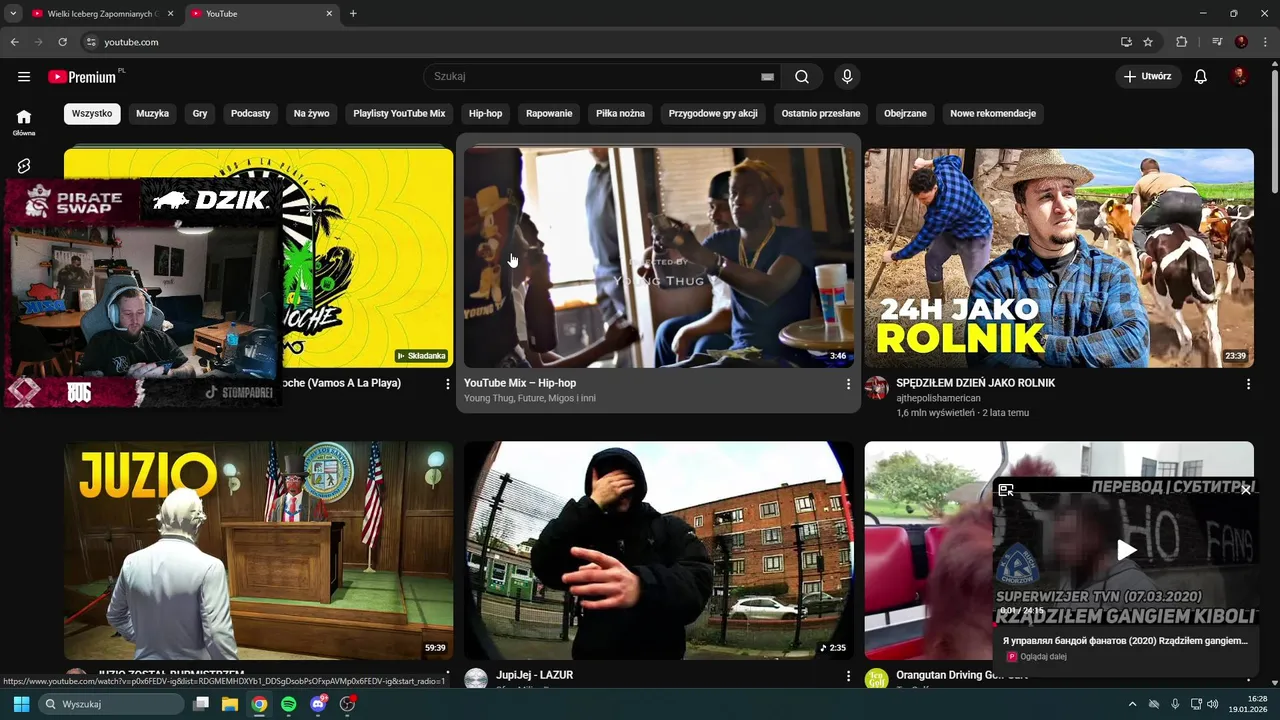Select the Podcasty filter chip

pos(251,114)
